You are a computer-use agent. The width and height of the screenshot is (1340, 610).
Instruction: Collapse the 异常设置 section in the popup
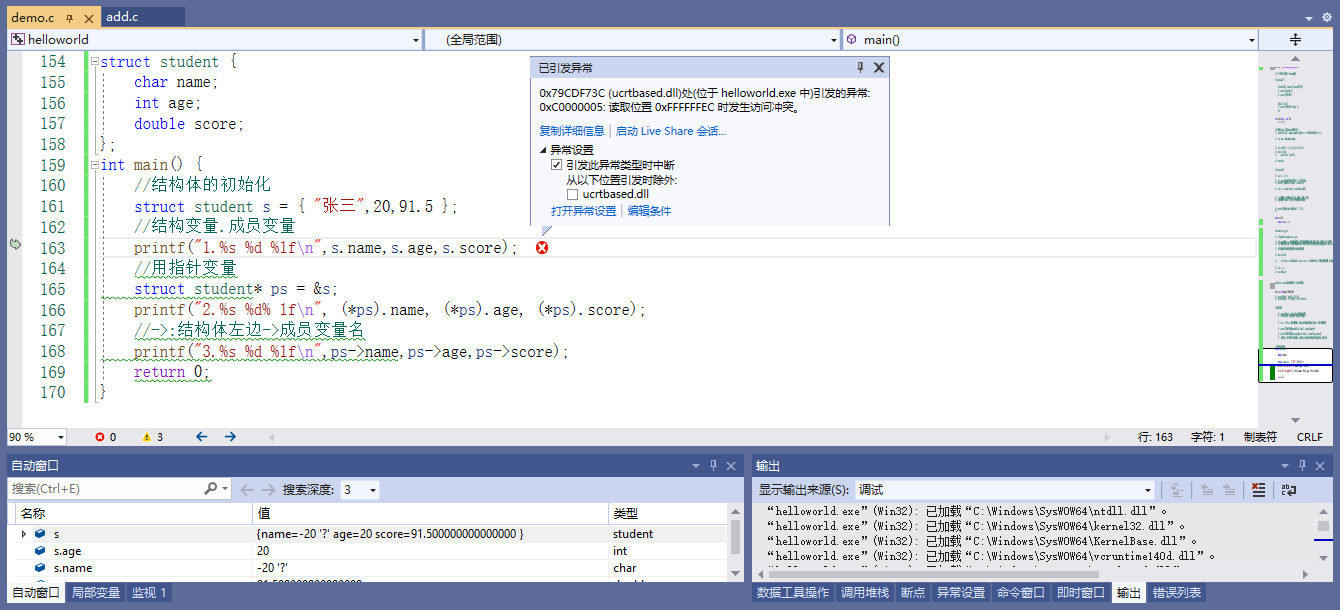543,150
